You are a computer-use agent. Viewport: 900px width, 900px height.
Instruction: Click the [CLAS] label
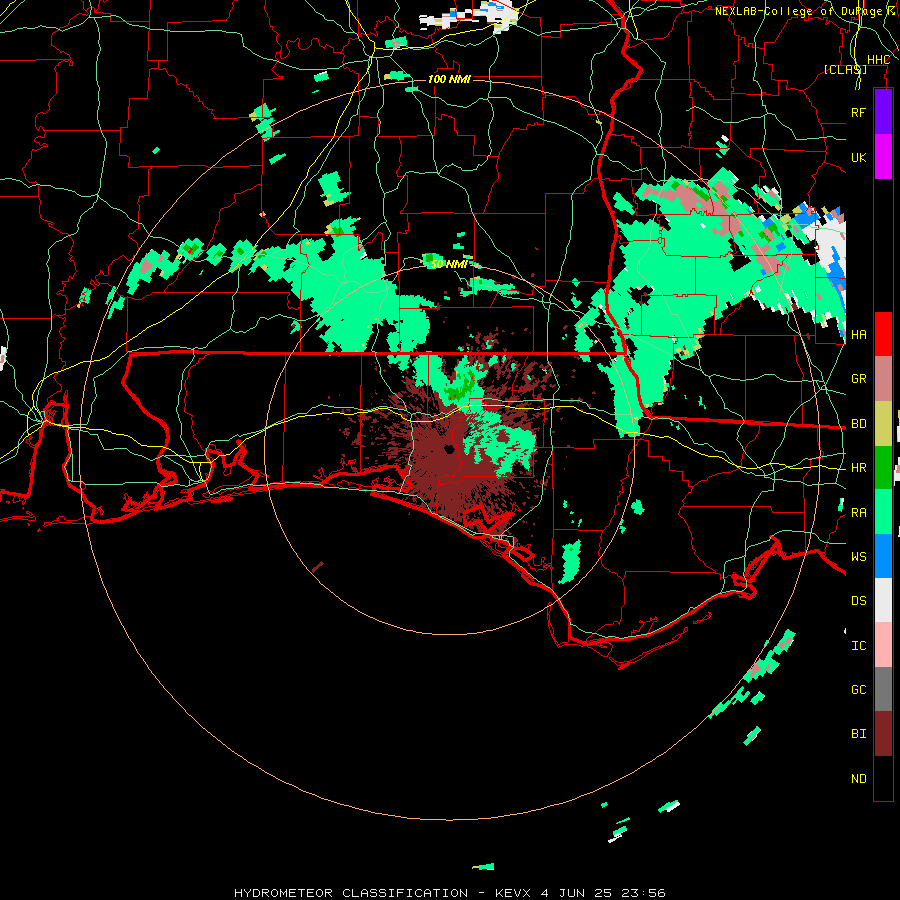click(845, 69)
